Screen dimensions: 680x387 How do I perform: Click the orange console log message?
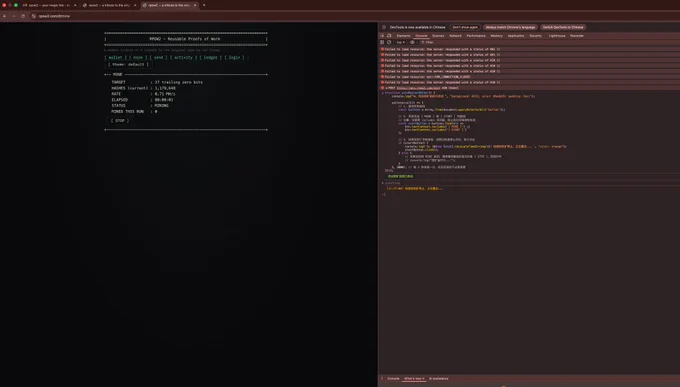pyautogui.click(x=415, y=189)
